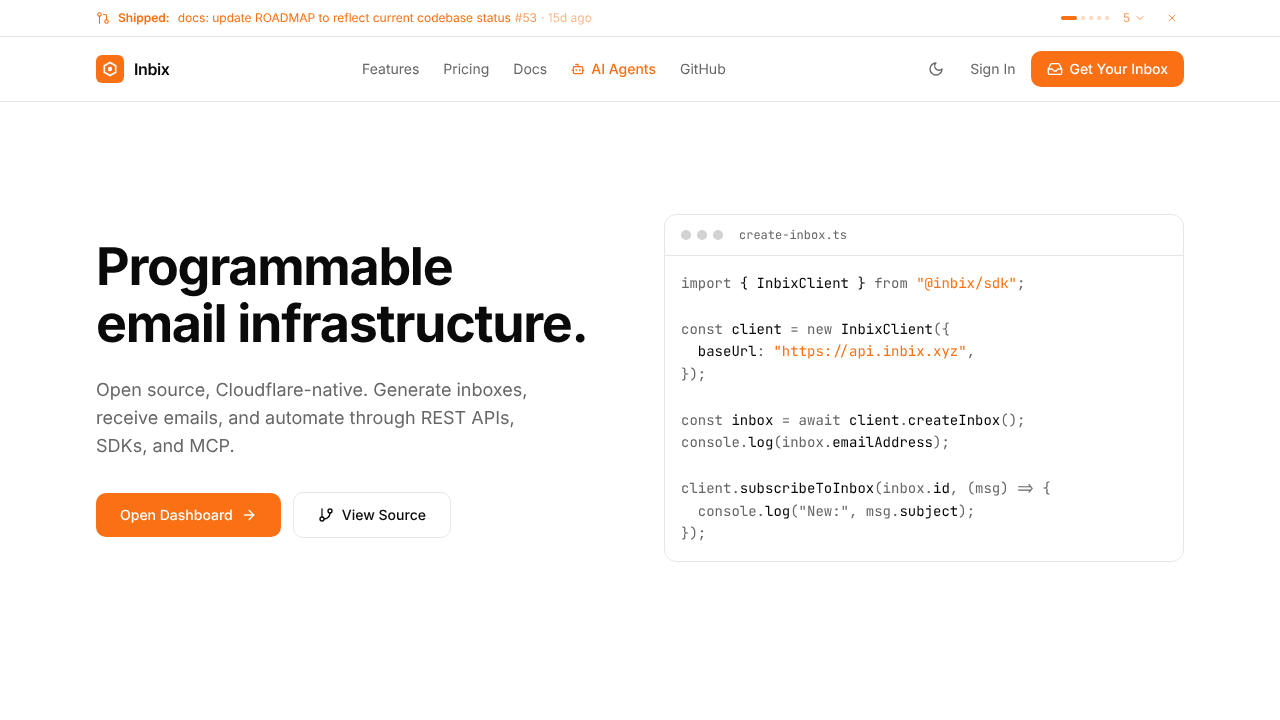Toggle dark mode with the moon icon
Viewport: 1280px width, 720px height.
936,69
